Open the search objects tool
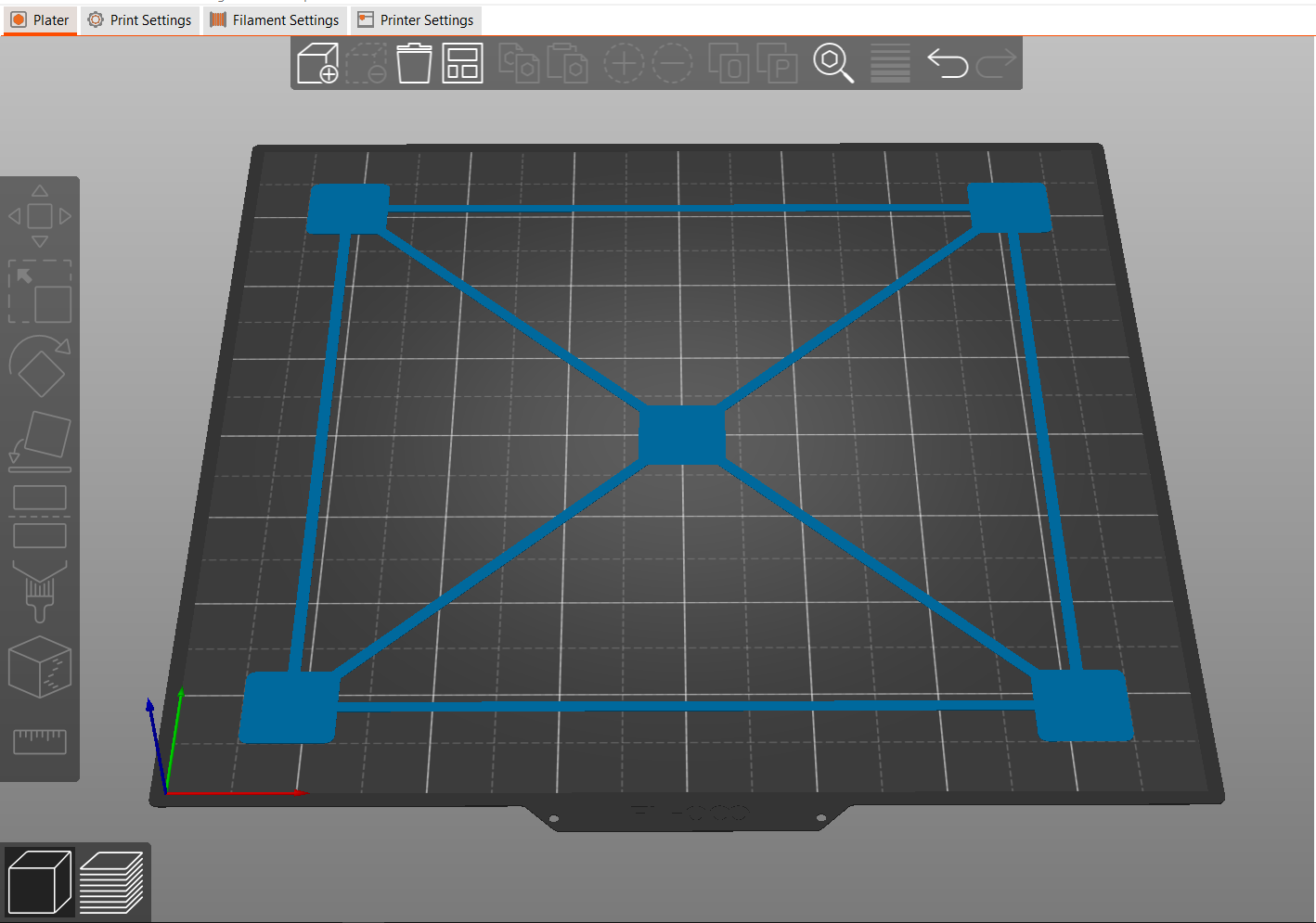The image size is (1316, 923). (x=833, y=63)
